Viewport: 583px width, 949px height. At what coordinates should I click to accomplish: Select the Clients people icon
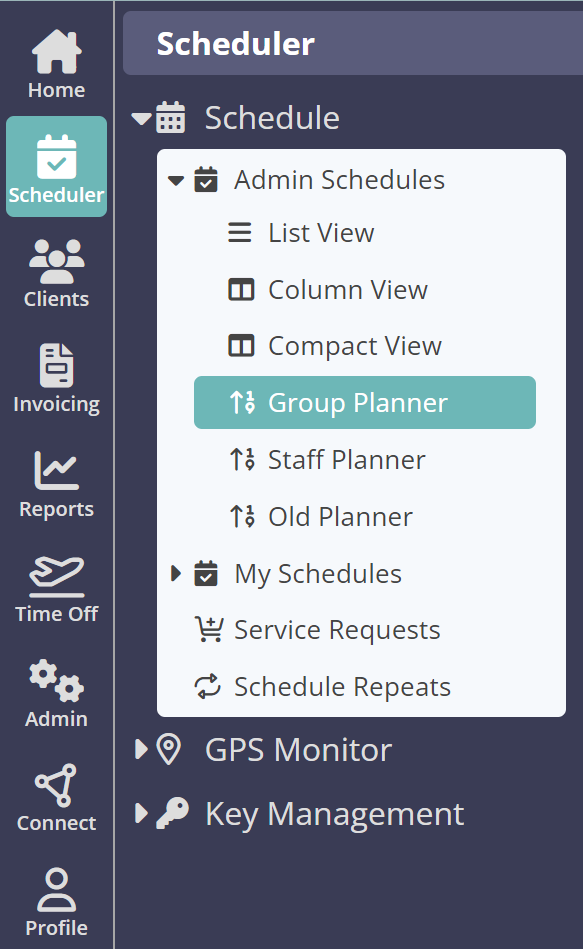tap(56, 261)
